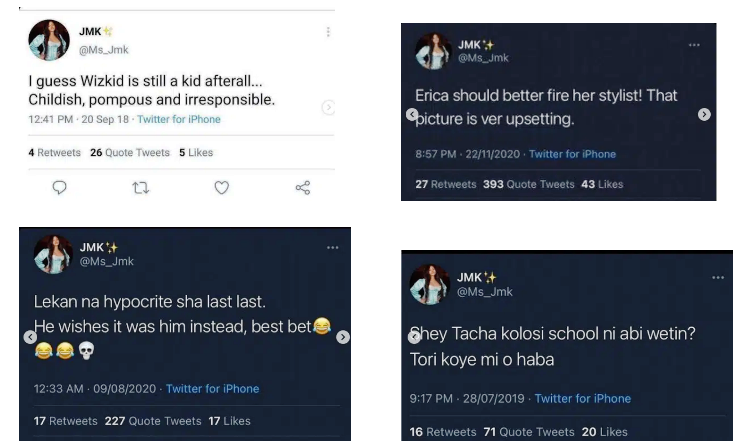
Task: Click the left arrow on the Lekan tweet
Action: pos(30,337)
